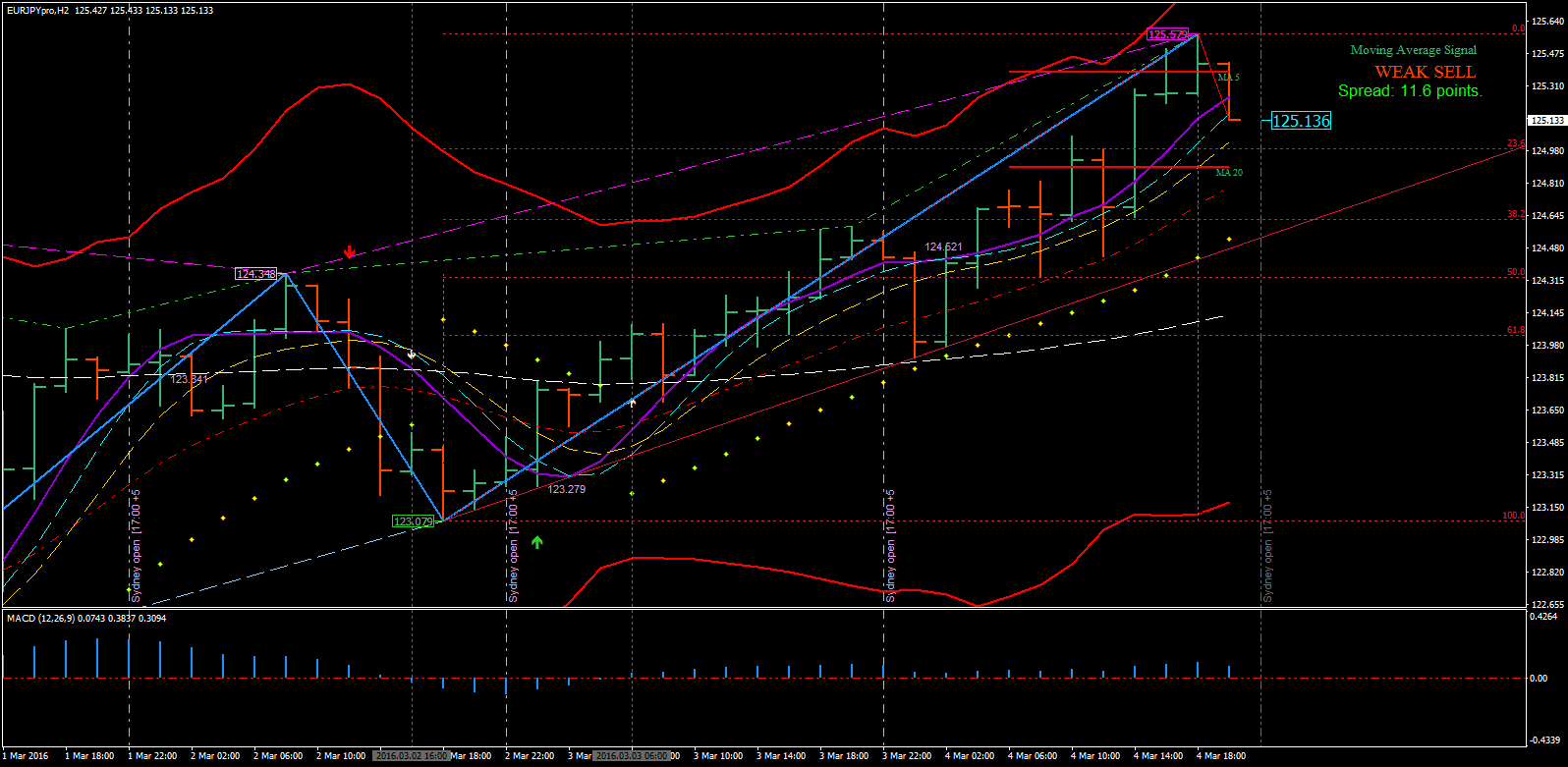Click the Spread 11.6 points text
Viewport: 1568px width, 767px height.
(x=1410, y=91)
